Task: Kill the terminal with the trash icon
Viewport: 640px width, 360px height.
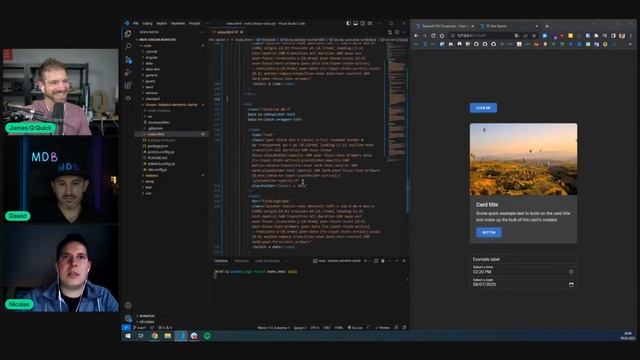Action: point(383,261)
